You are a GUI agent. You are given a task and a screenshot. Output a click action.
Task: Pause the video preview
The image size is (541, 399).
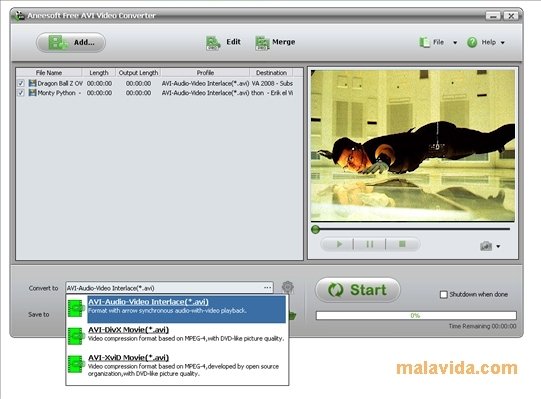pos(370,244)
